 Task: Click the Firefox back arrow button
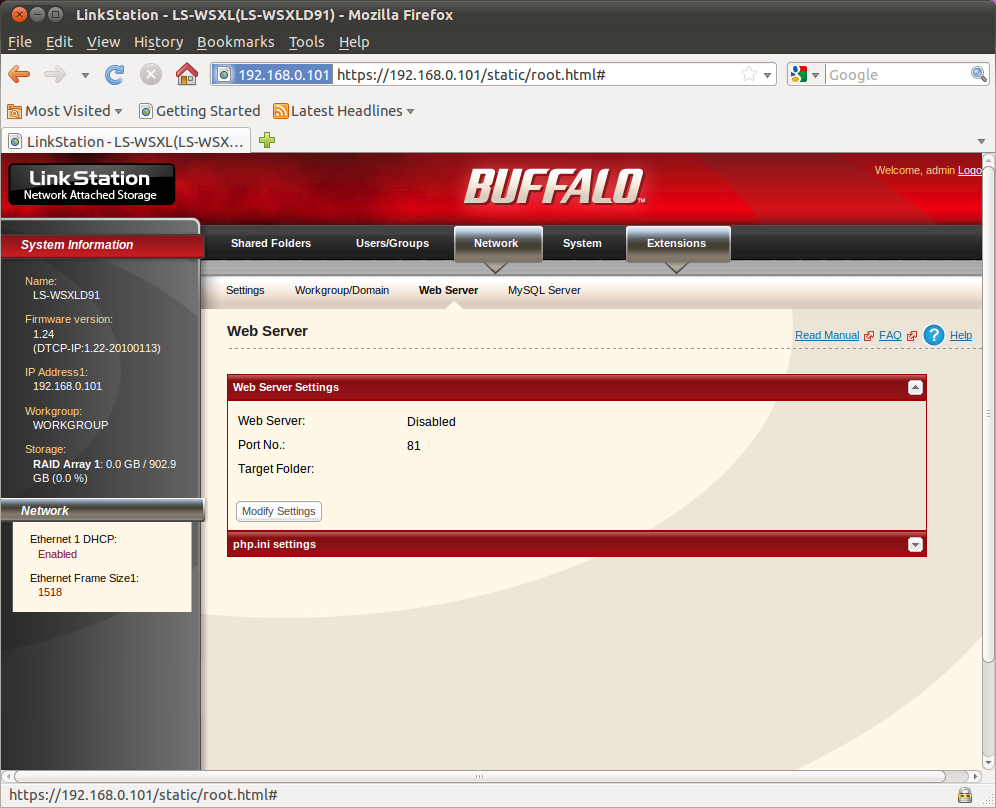(x=19, y=74)
